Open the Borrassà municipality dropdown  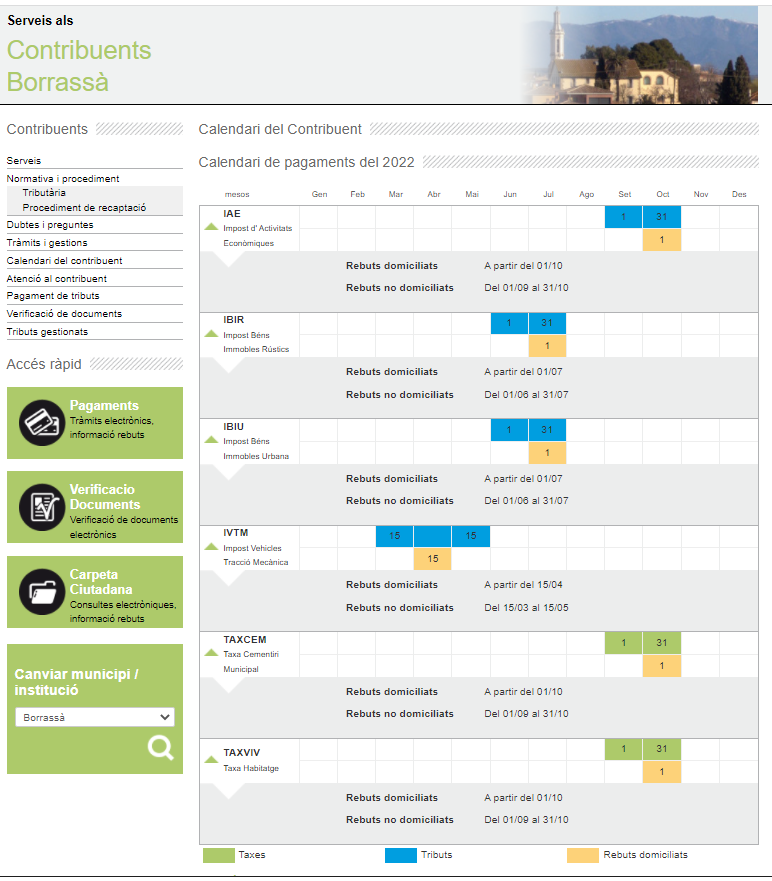(x=95, y=717)
